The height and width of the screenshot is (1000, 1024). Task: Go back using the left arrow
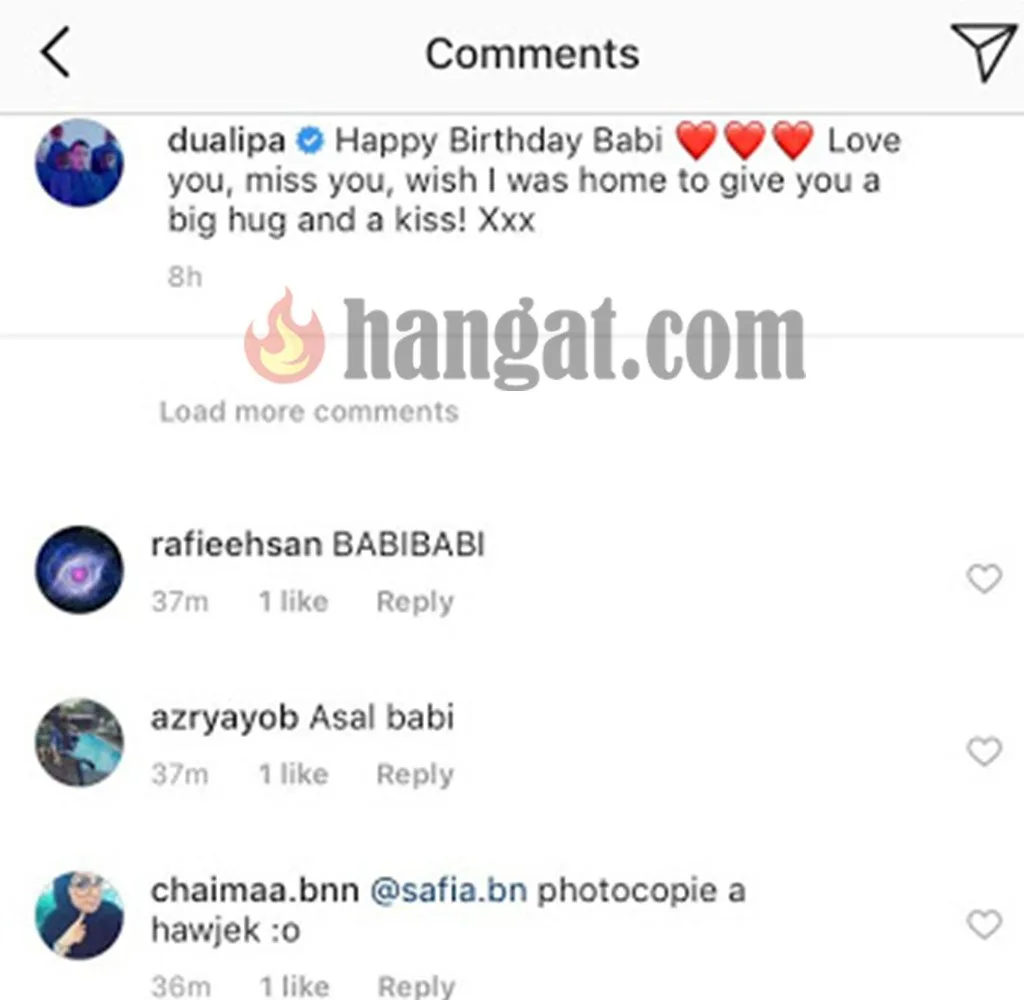click(x=56, y=52)
